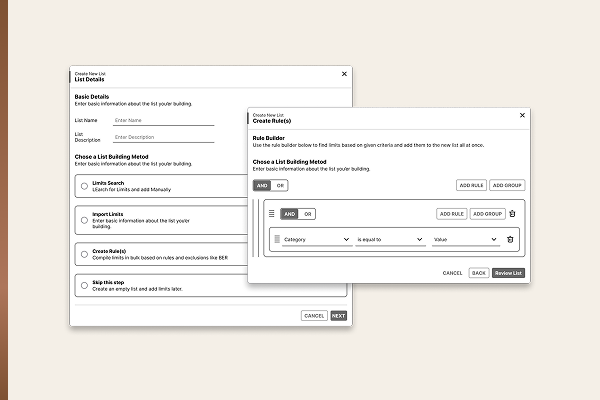Choose the Import Limits radio option

click(83, 221)
